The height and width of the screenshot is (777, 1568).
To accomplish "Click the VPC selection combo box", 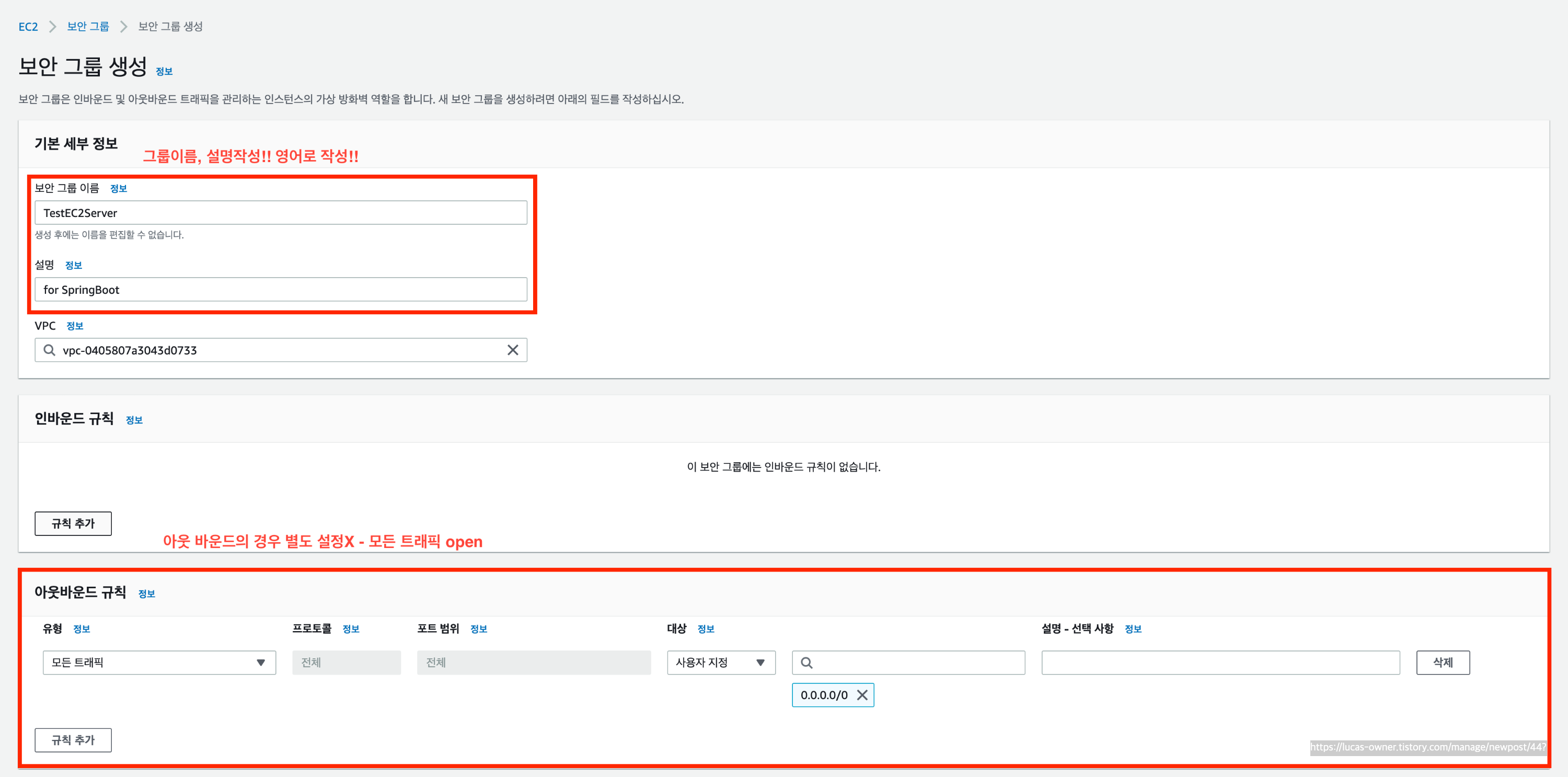I will pos(280,350).
